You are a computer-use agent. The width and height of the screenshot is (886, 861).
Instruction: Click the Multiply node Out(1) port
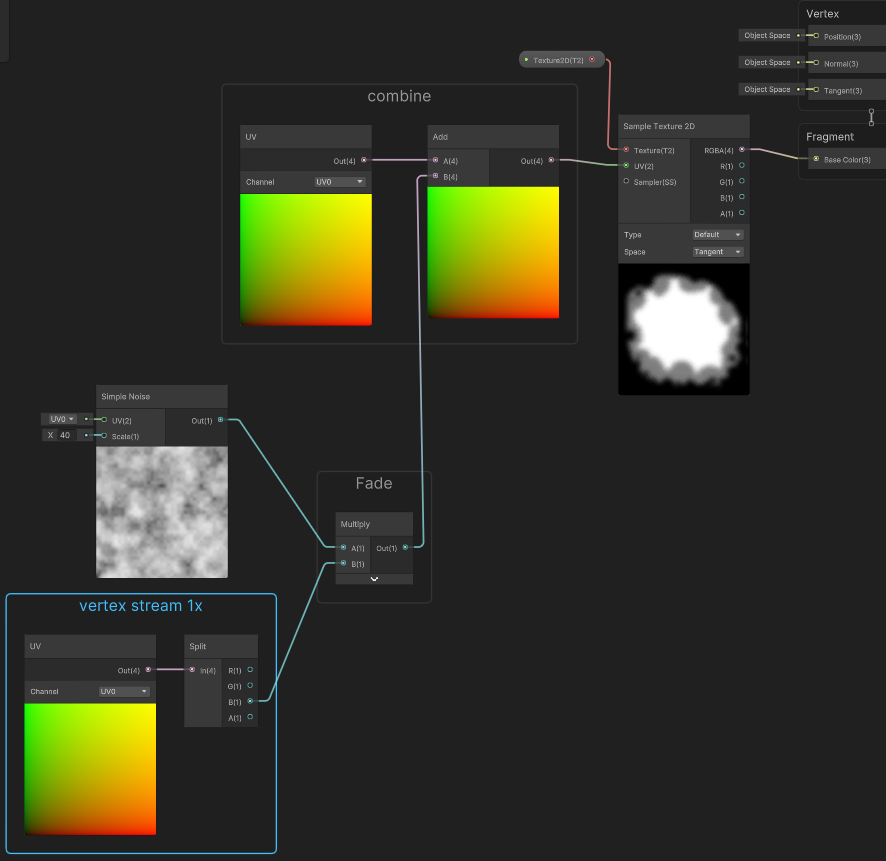coord(405,547)
